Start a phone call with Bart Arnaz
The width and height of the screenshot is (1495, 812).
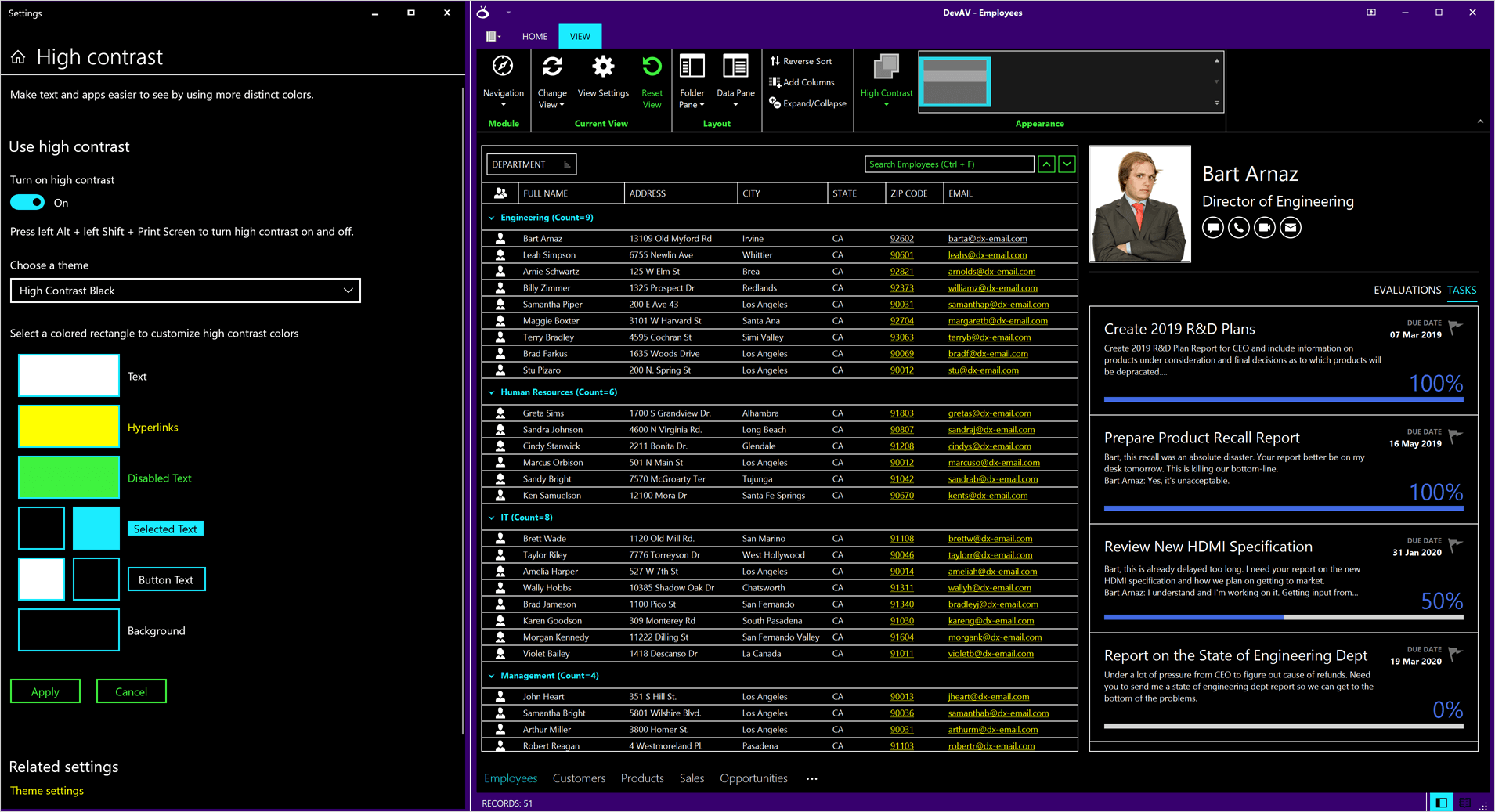(1238, 227)
